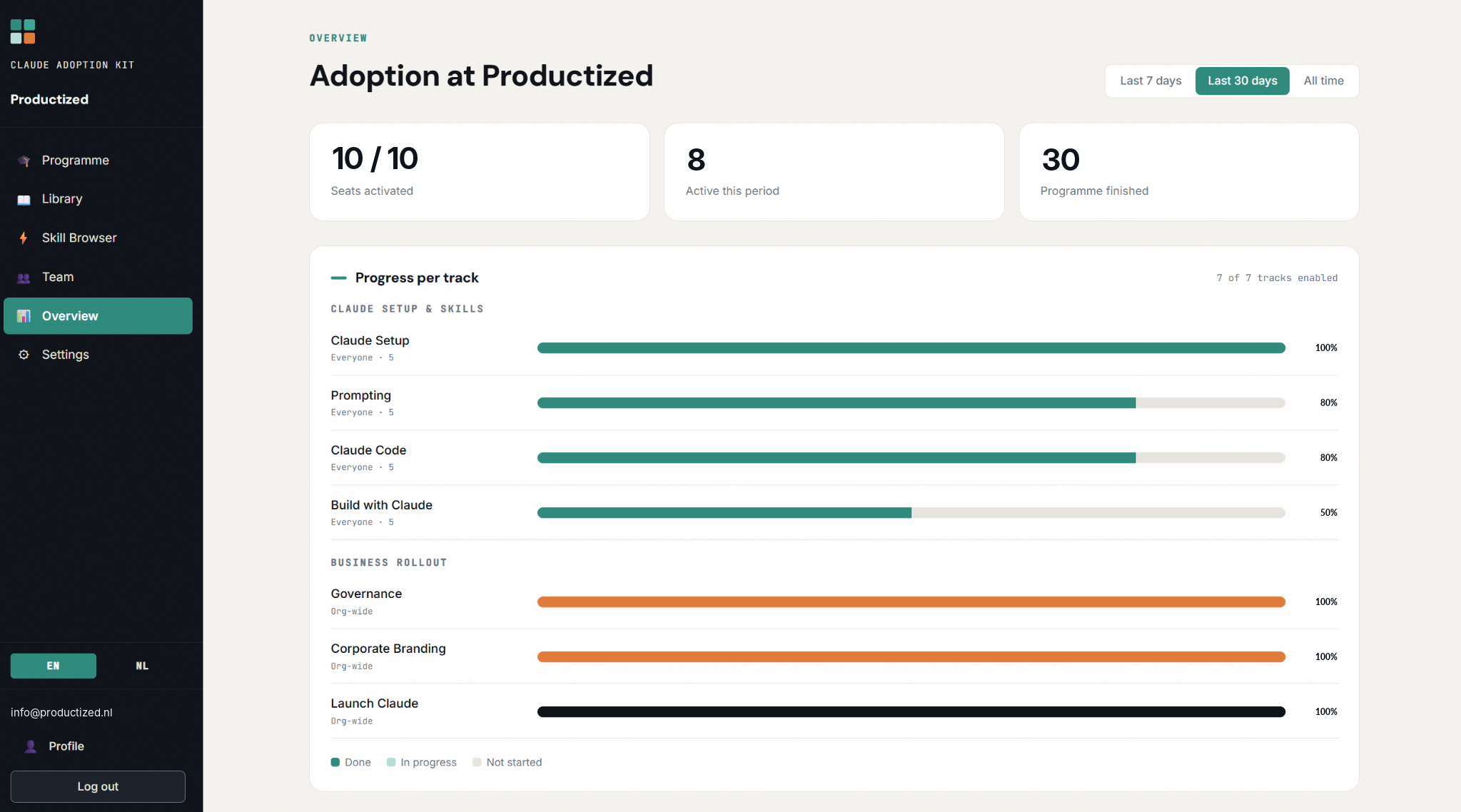Click the In progress legend swatch
Viewport: 1461px width, 812px height.
(391, 762)
